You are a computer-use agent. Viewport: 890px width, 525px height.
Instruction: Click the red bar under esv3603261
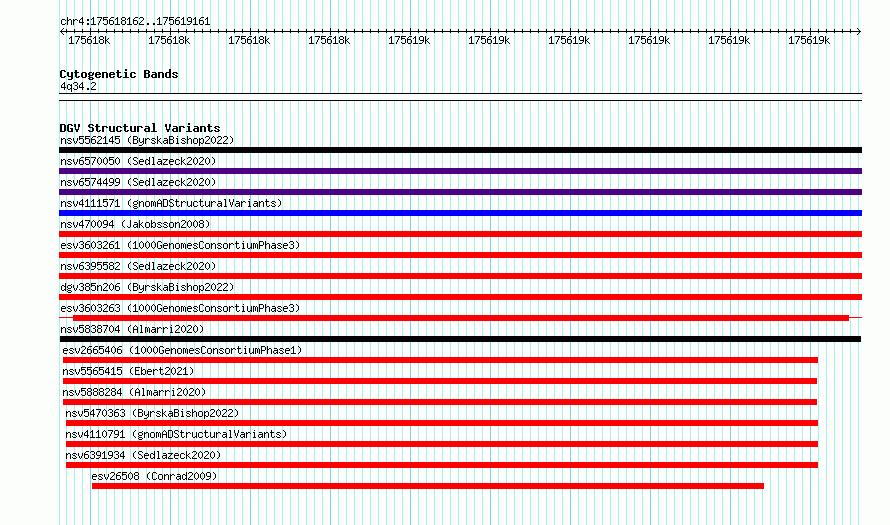point(460,255)
